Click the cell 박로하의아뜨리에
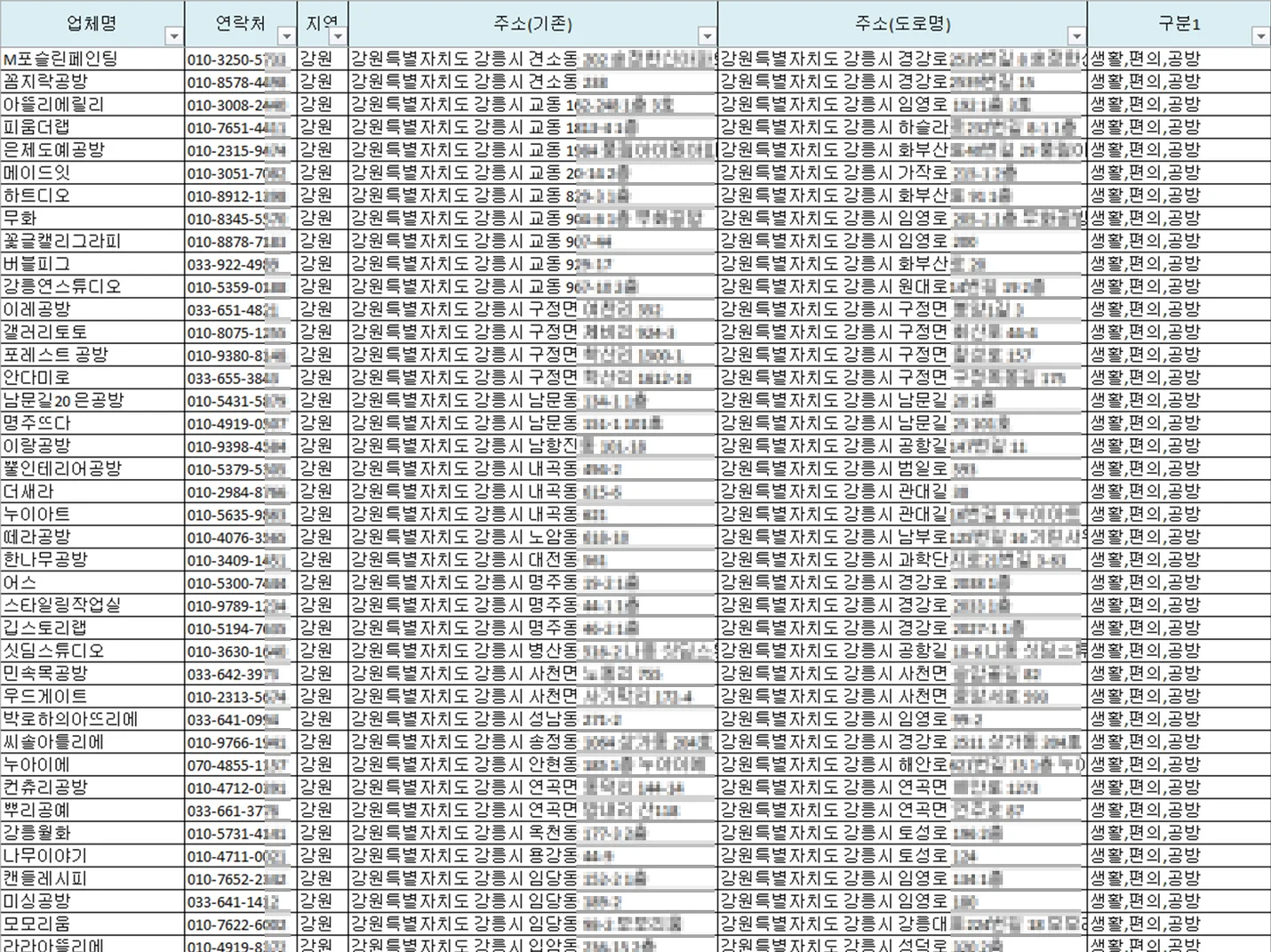Viewport: 1271px width, 952px height. tap(92, 719)
